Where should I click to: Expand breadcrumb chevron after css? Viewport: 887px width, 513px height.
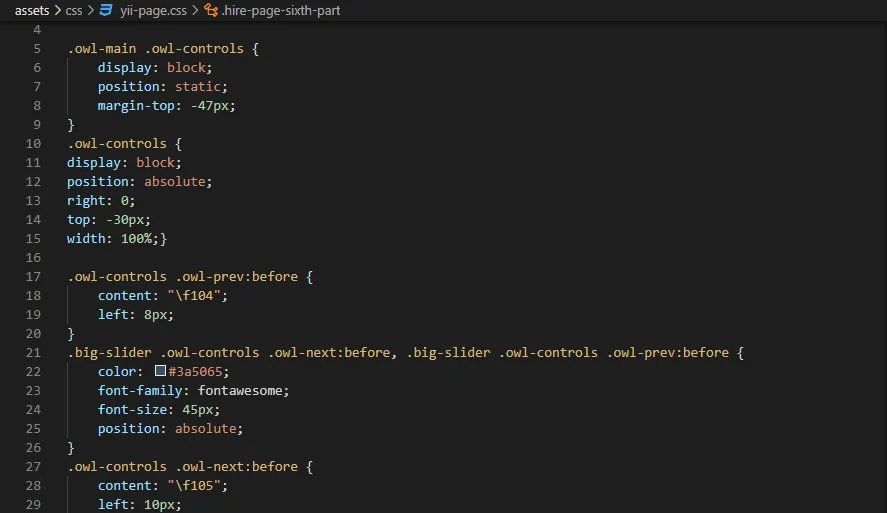click(x=91, y=10)
